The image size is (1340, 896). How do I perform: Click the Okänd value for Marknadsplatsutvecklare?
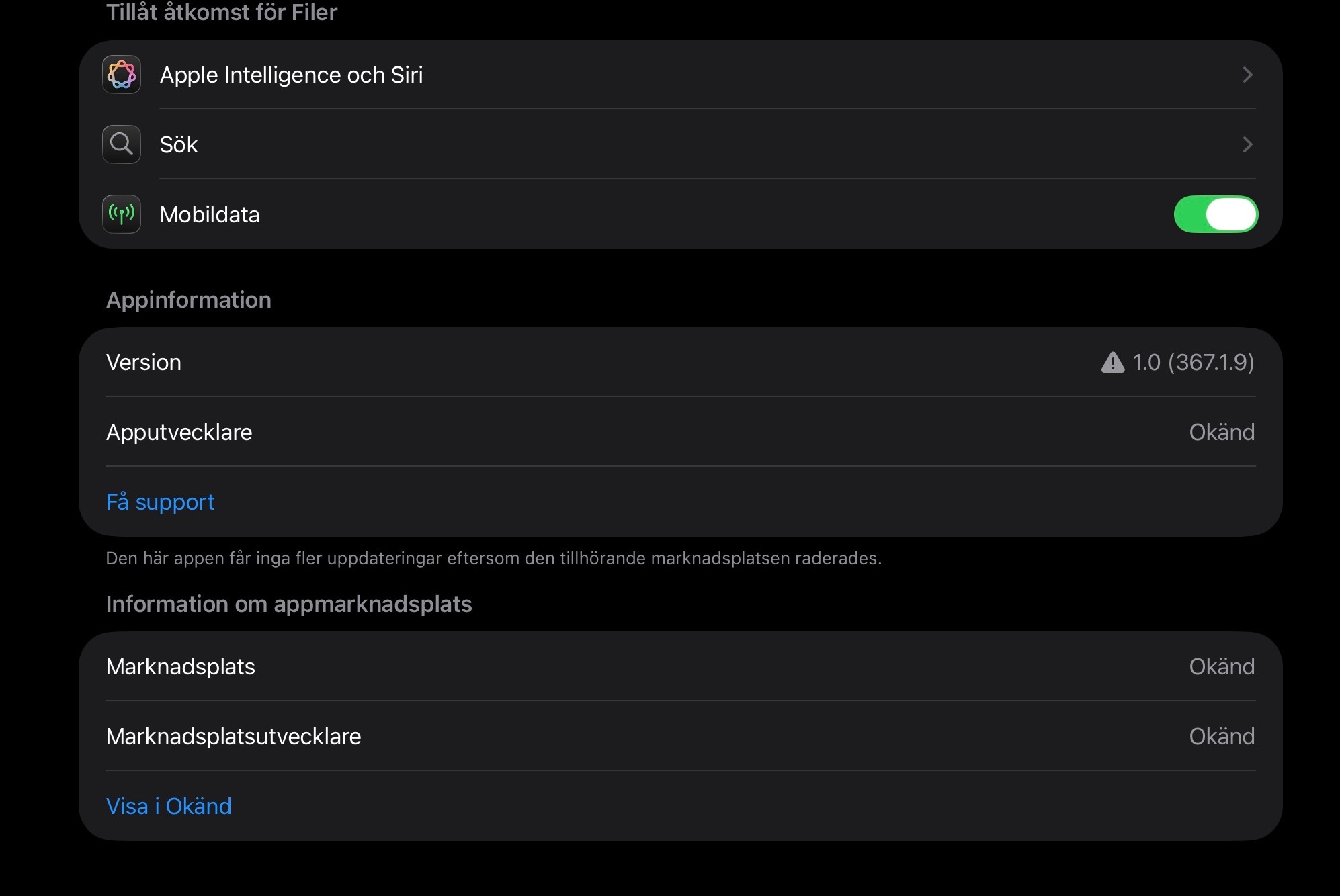pyautogui.click(x=1221, y=736)
